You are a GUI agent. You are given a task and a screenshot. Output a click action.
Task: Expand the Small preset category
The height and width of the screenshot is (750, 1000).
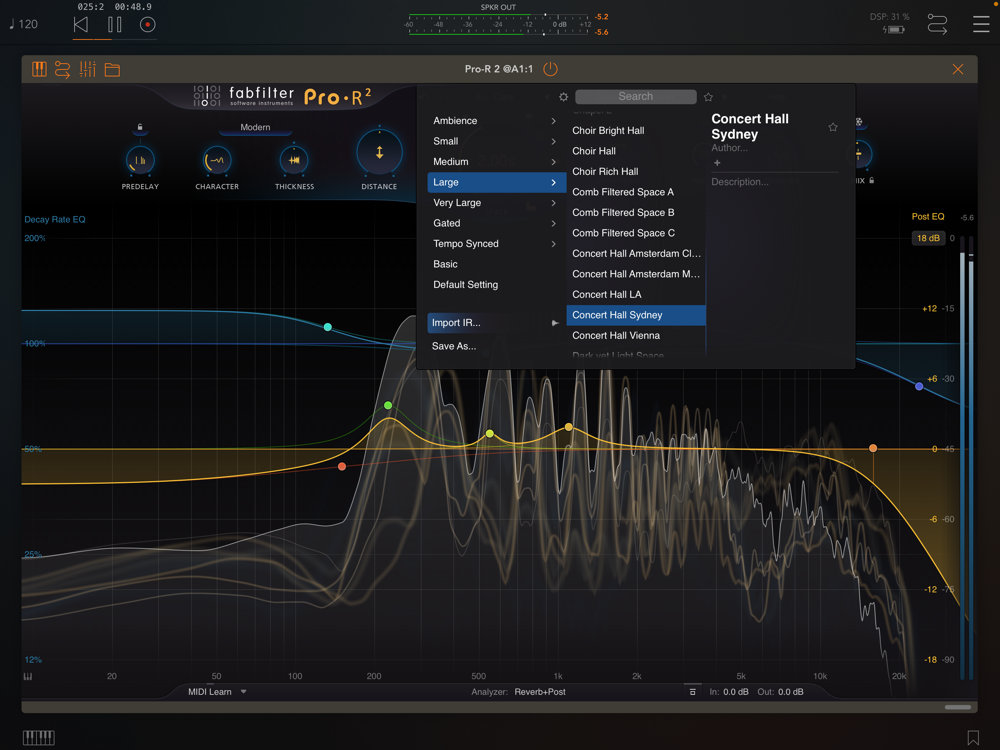(496, 141)
